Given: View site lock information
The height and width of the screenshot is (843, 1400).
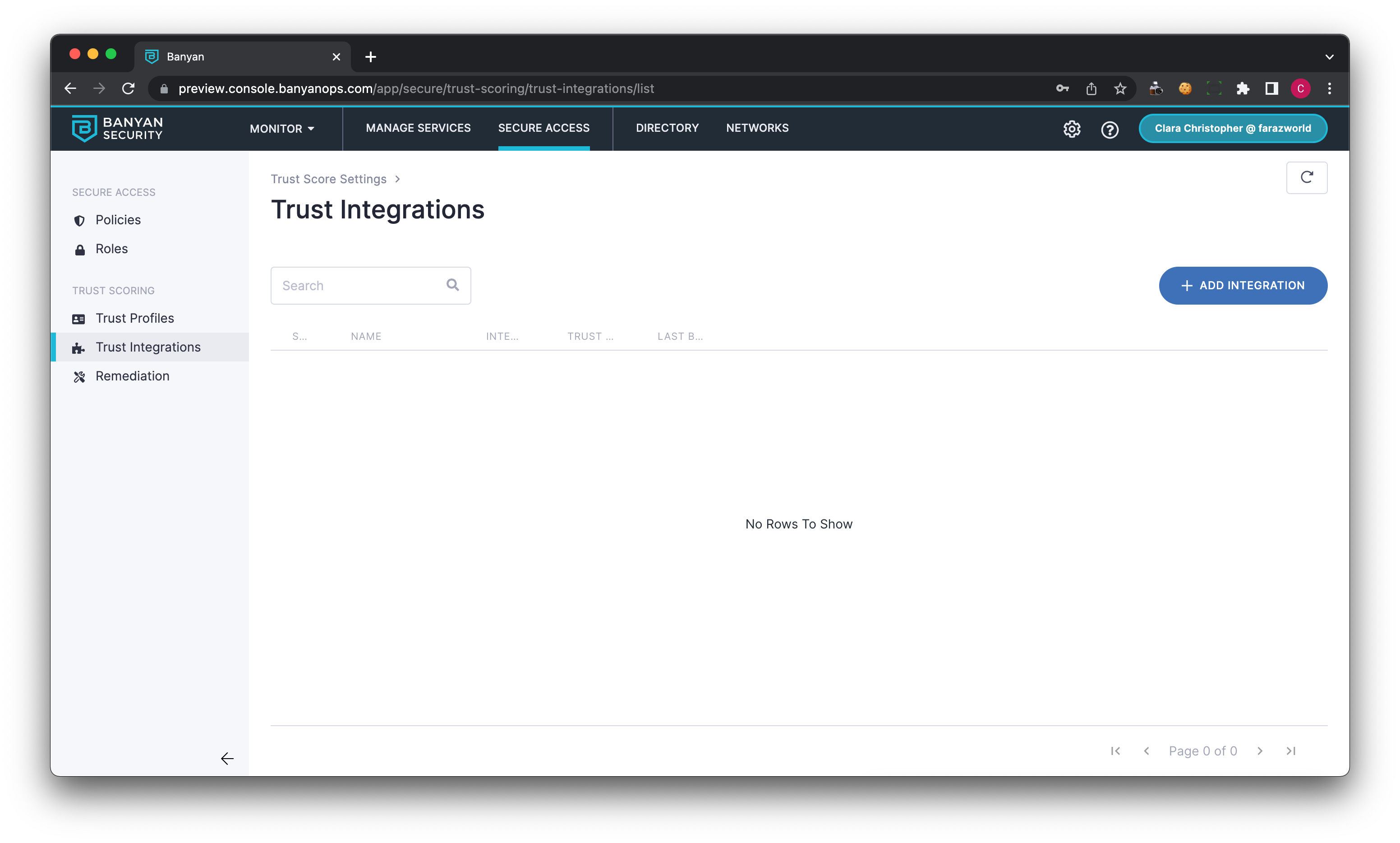Looking at the screenshot, I should (x=164, y=88).
